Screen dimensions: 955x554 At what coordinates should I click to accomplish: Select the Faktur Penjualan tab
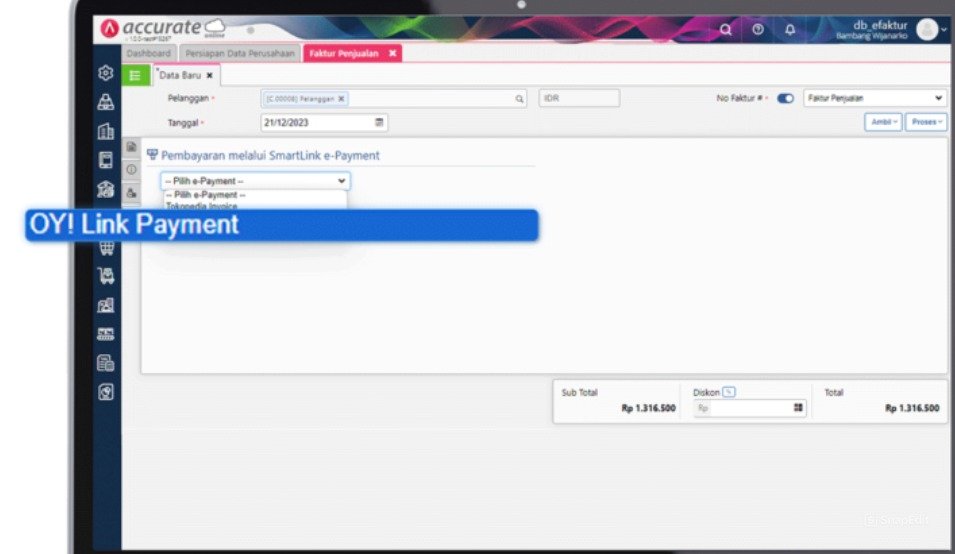344,54
